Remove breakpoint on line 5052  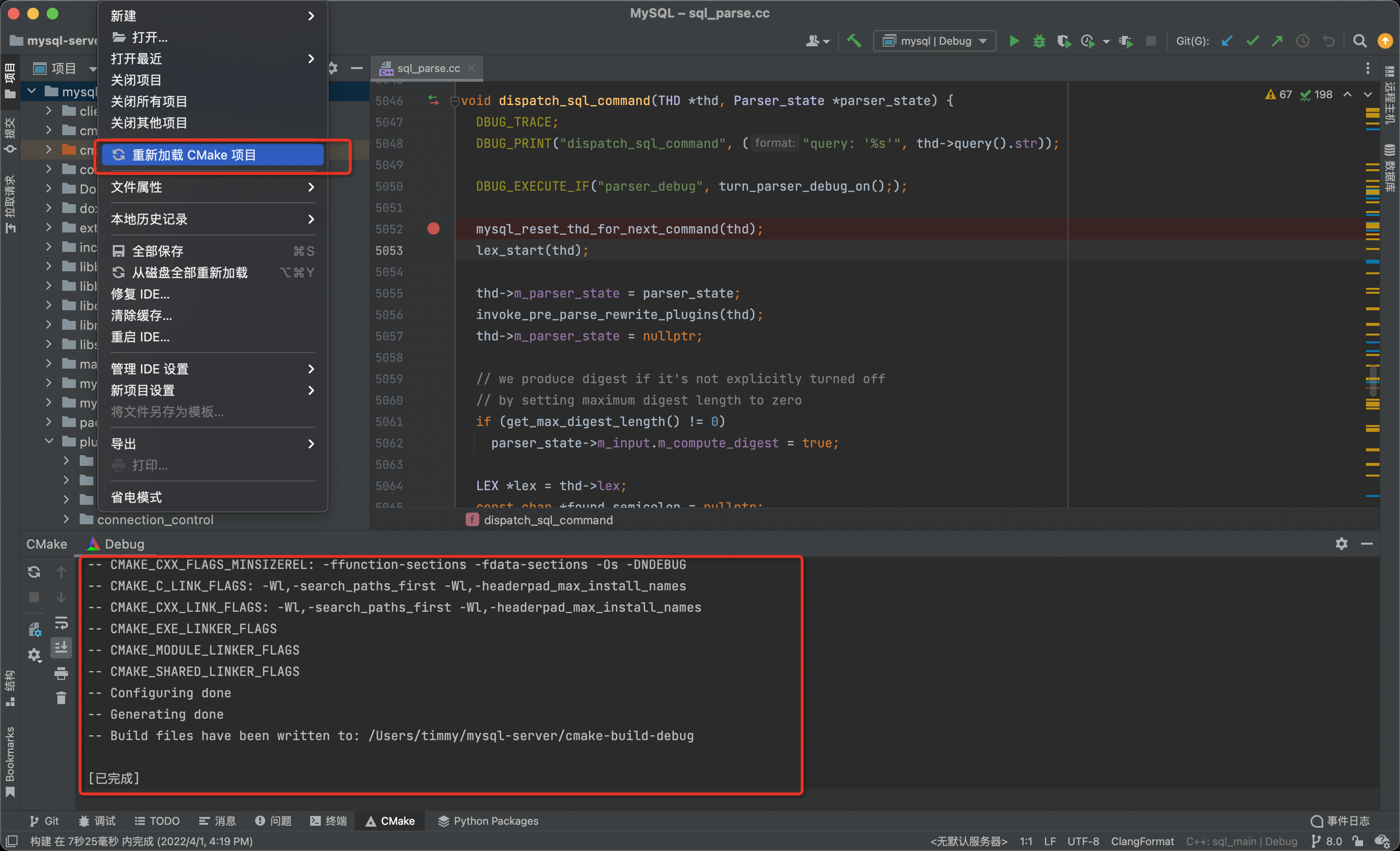[433, 229]
